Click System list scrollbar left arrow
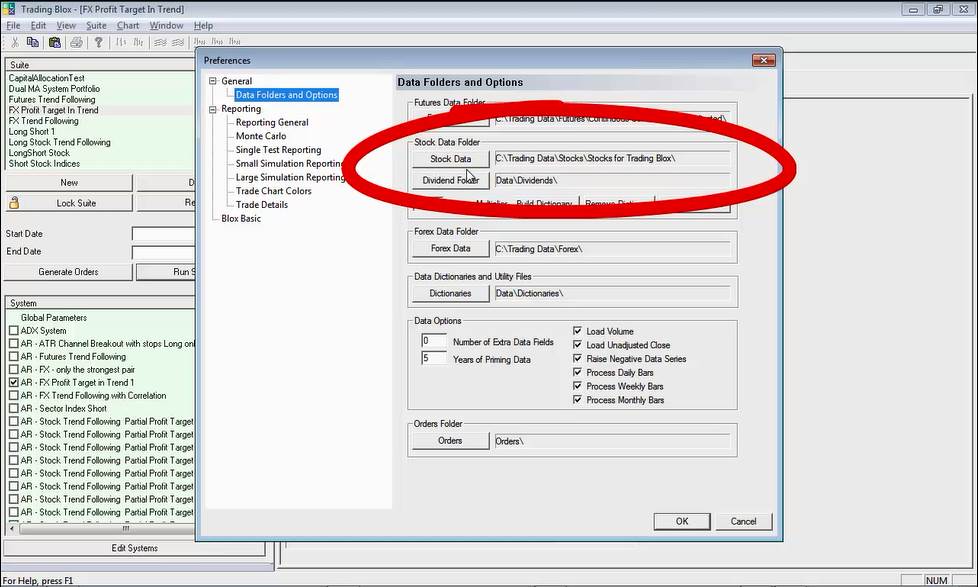978x587 pixels. [x=12, y=529]
